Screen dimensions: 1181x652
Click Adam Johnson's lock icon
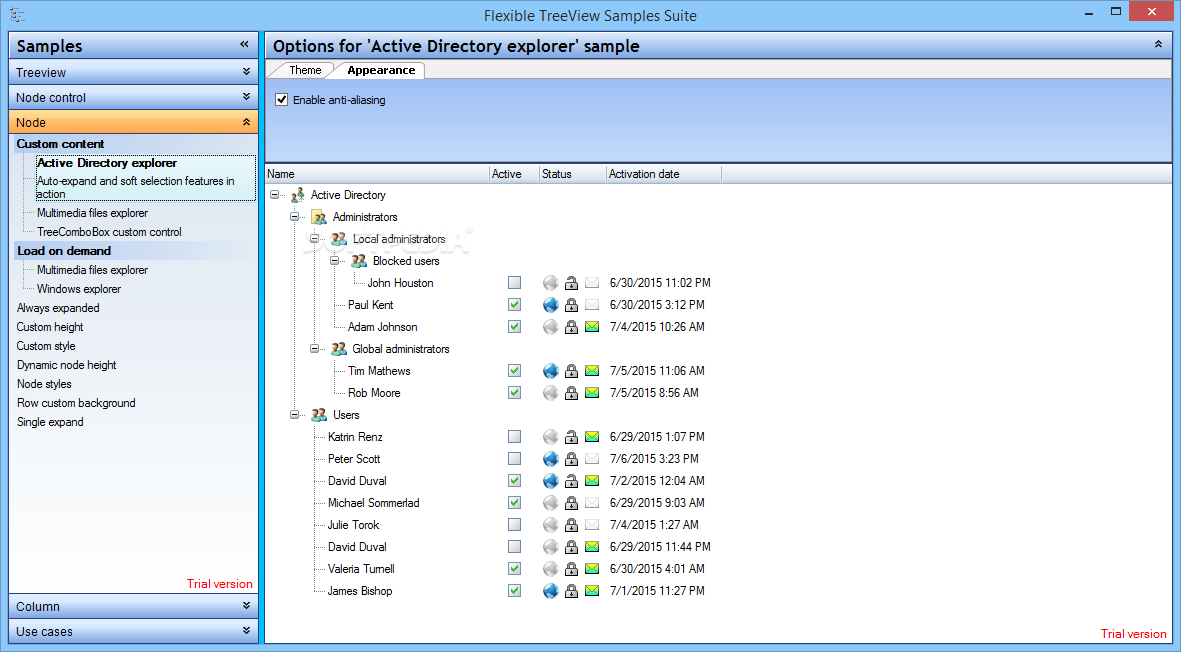click(x=572, y=327)
